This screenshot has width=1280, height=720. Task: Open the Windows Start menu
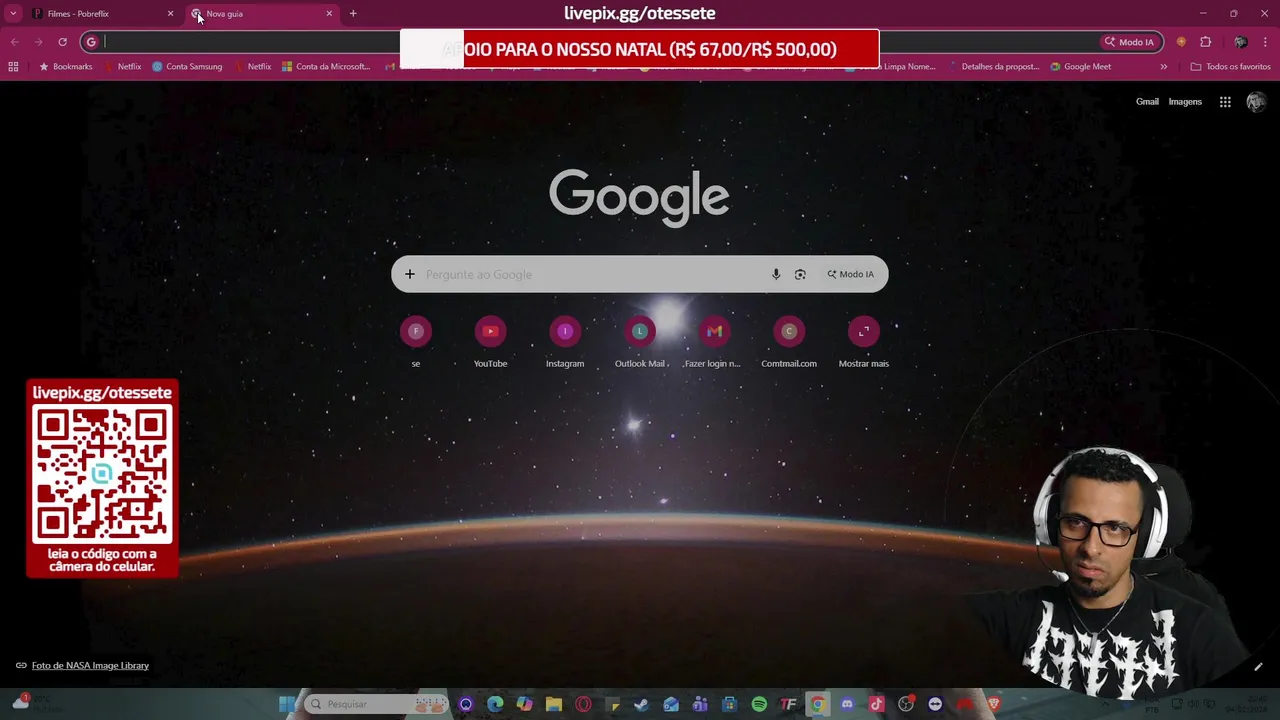[x=287, y=704]
